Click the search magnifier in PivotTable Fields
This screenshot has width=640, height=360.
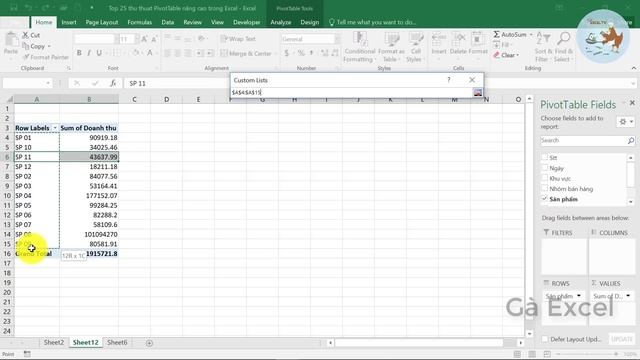[x=630, y=140]
